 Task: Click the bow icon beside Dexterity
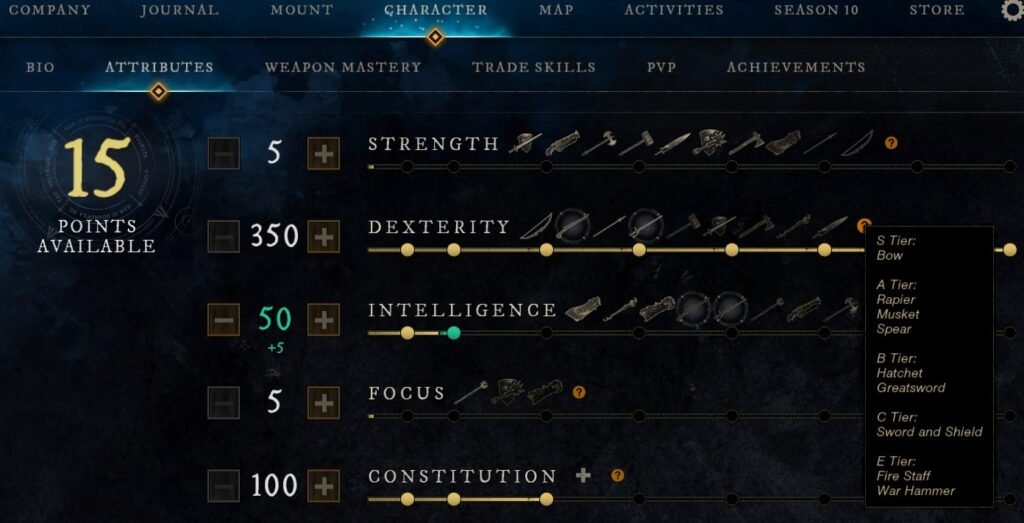pos(534,226)
